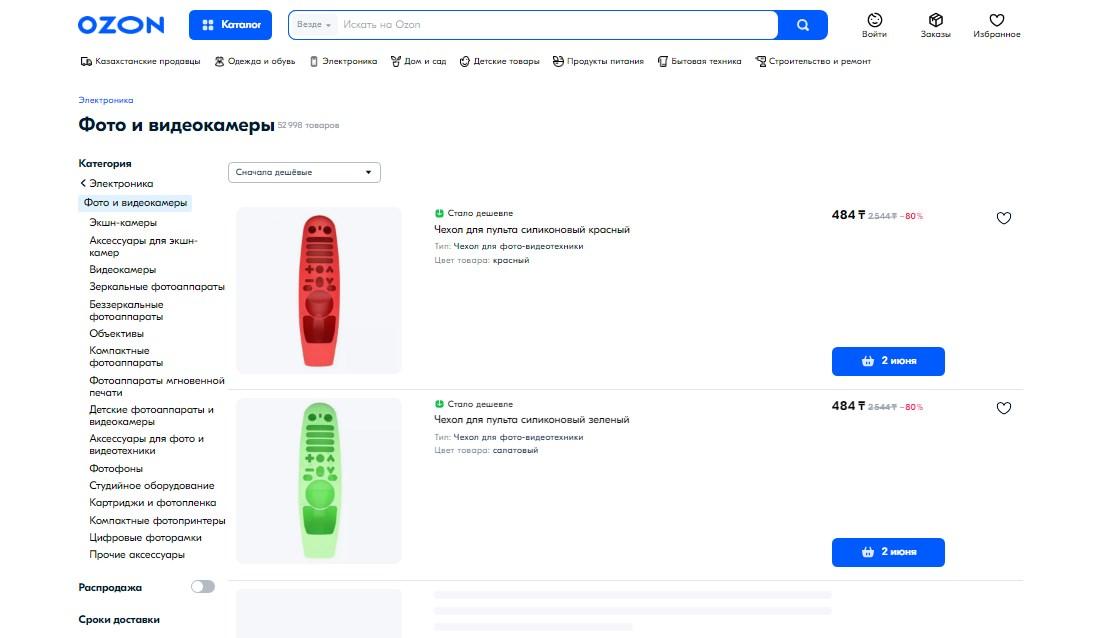The image size is (1100, 638).
Task: Open the Бытовая техника menu item
Action: point(700,61)
